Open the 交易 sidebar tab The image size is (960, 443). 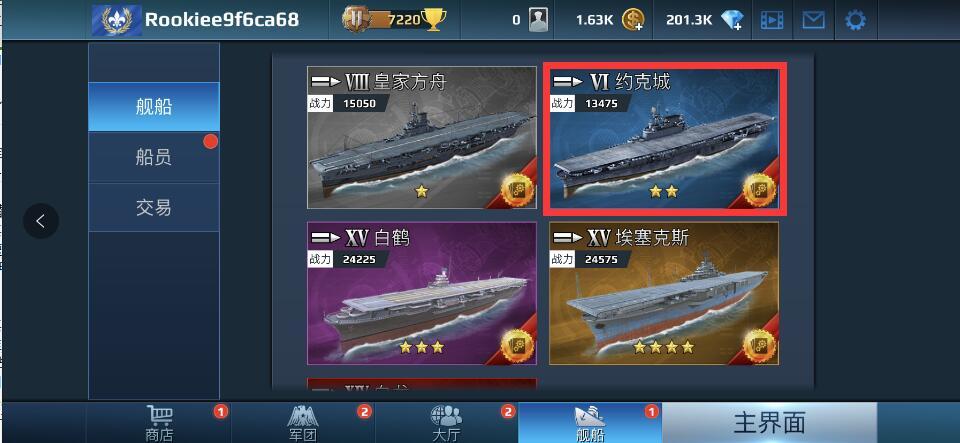click(x=154, y=207)
